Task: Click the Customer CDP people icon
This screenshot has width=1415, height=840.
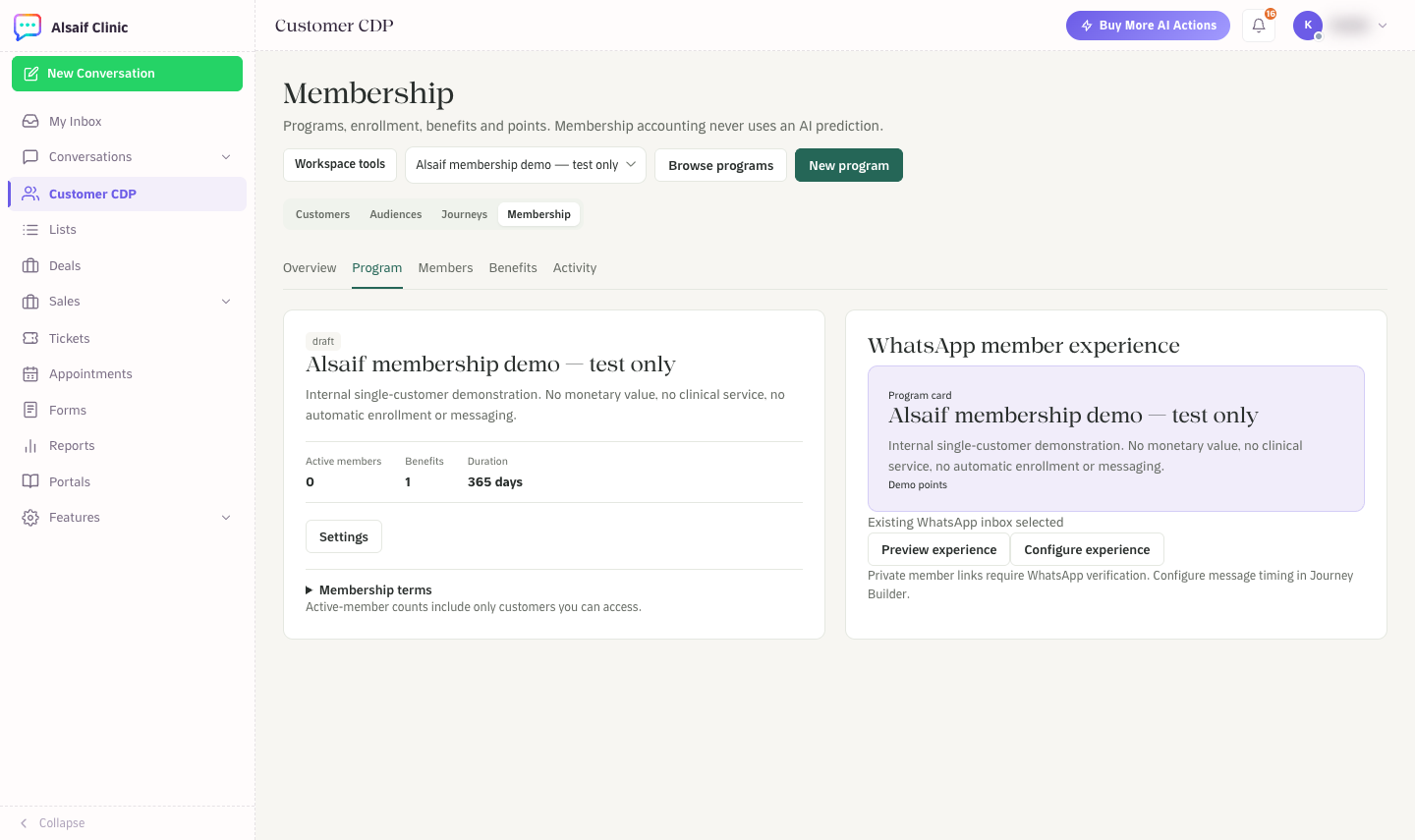Action: coord(30,194)
